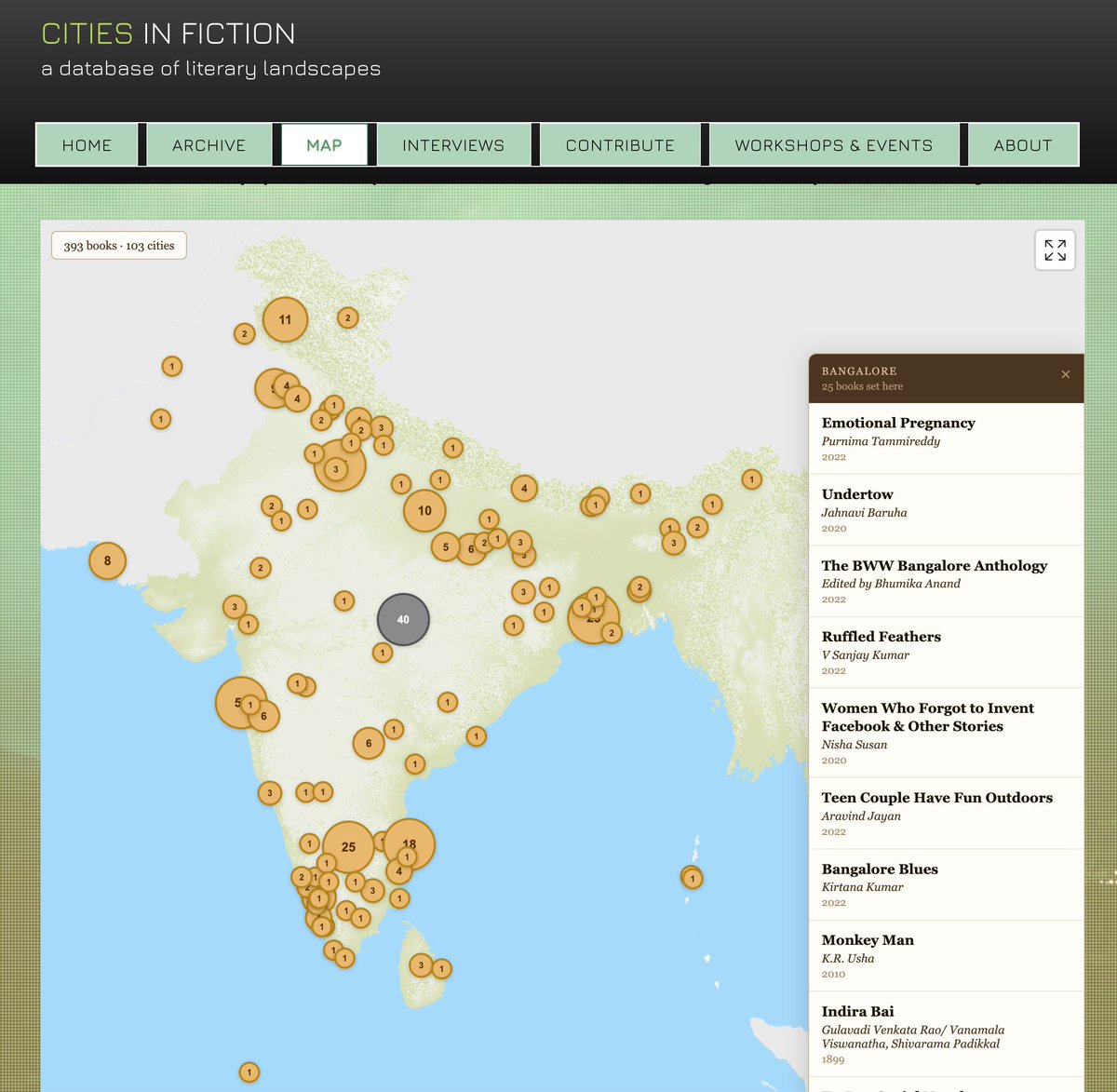The height and width of the screenshot is (1092, 1117).
Task: Click the far northeast marker labeled 1
Action: click(x=751, y=479)
